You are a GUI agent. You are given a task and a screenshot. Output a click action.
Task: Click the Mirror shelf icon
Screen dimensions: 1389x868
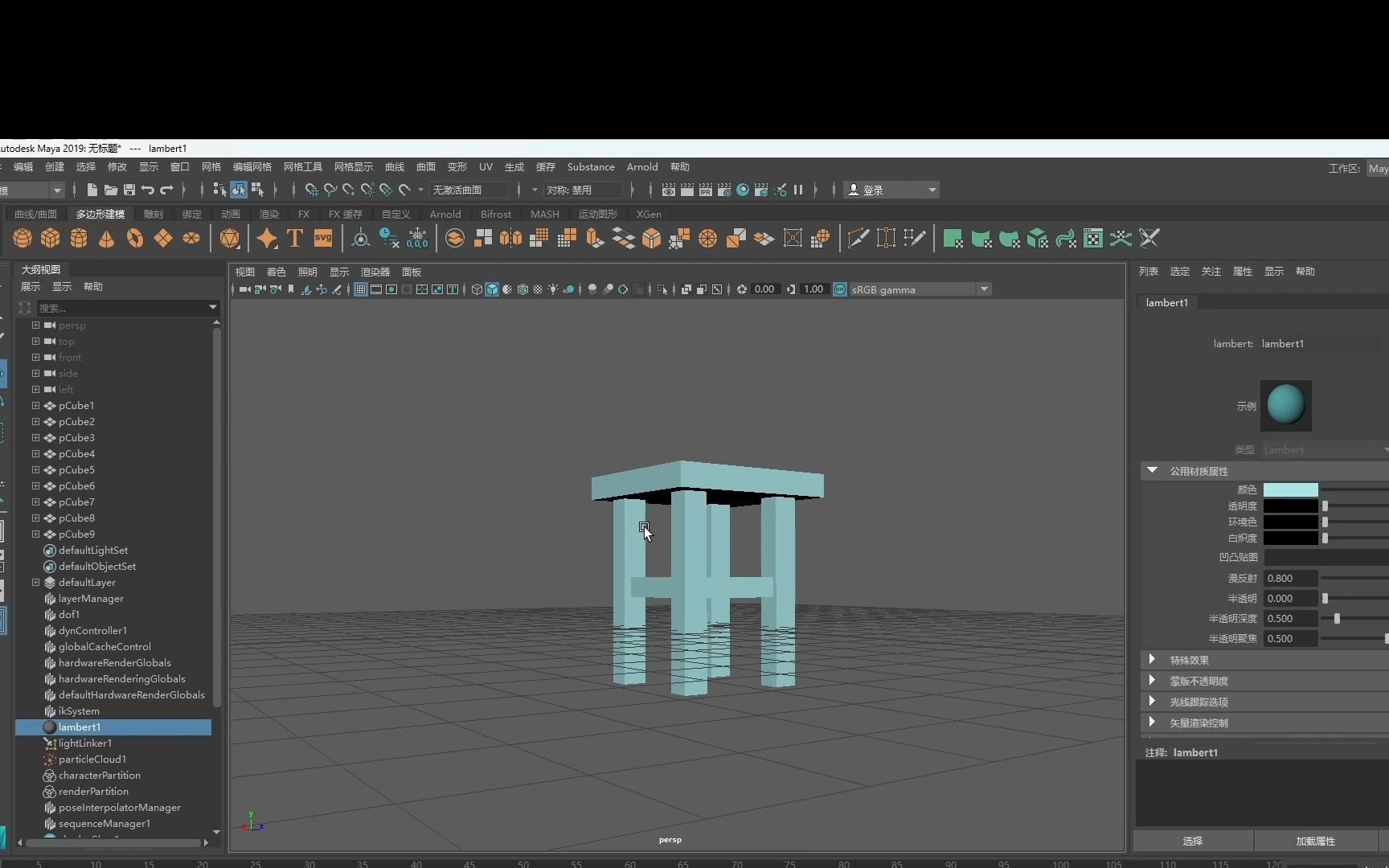pos(510,238)
